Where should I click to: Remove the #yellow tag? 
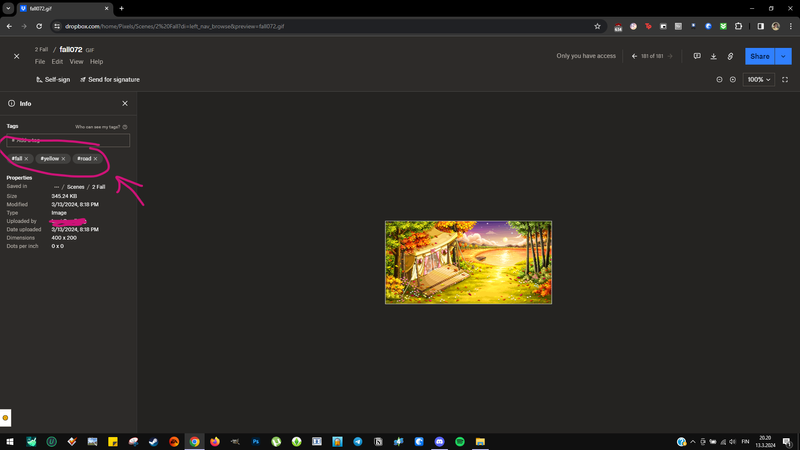(63, 159)
